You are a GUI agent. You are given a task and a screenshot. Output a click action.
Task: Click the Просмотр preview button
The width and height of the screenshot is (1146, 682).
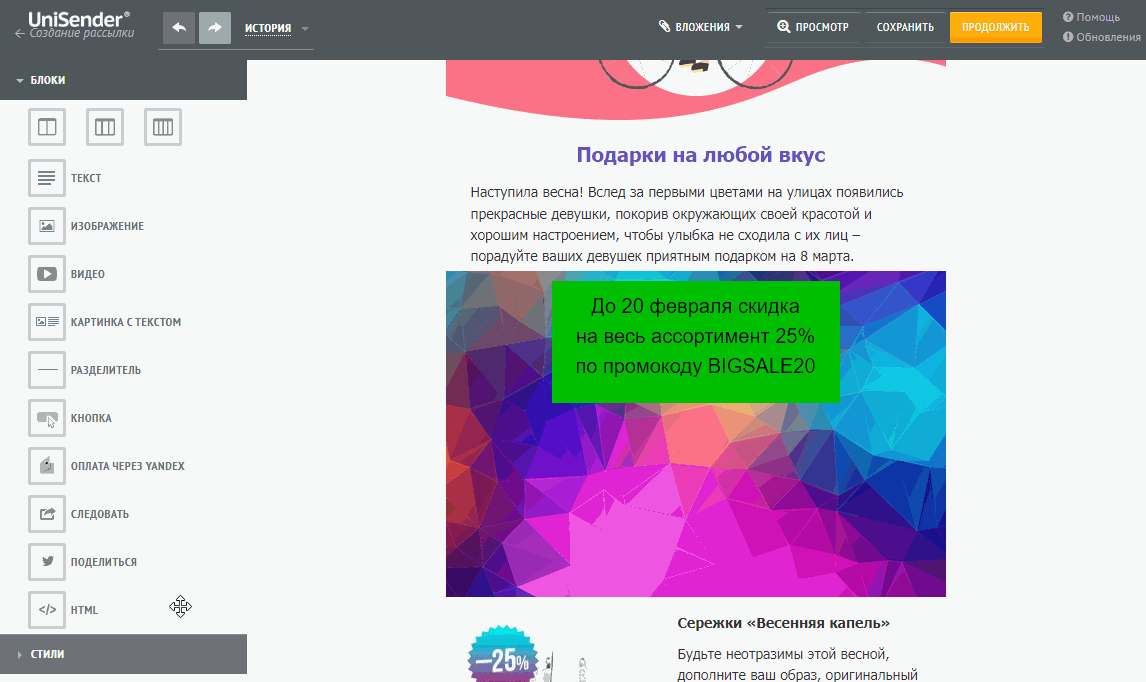coord(813,27)
